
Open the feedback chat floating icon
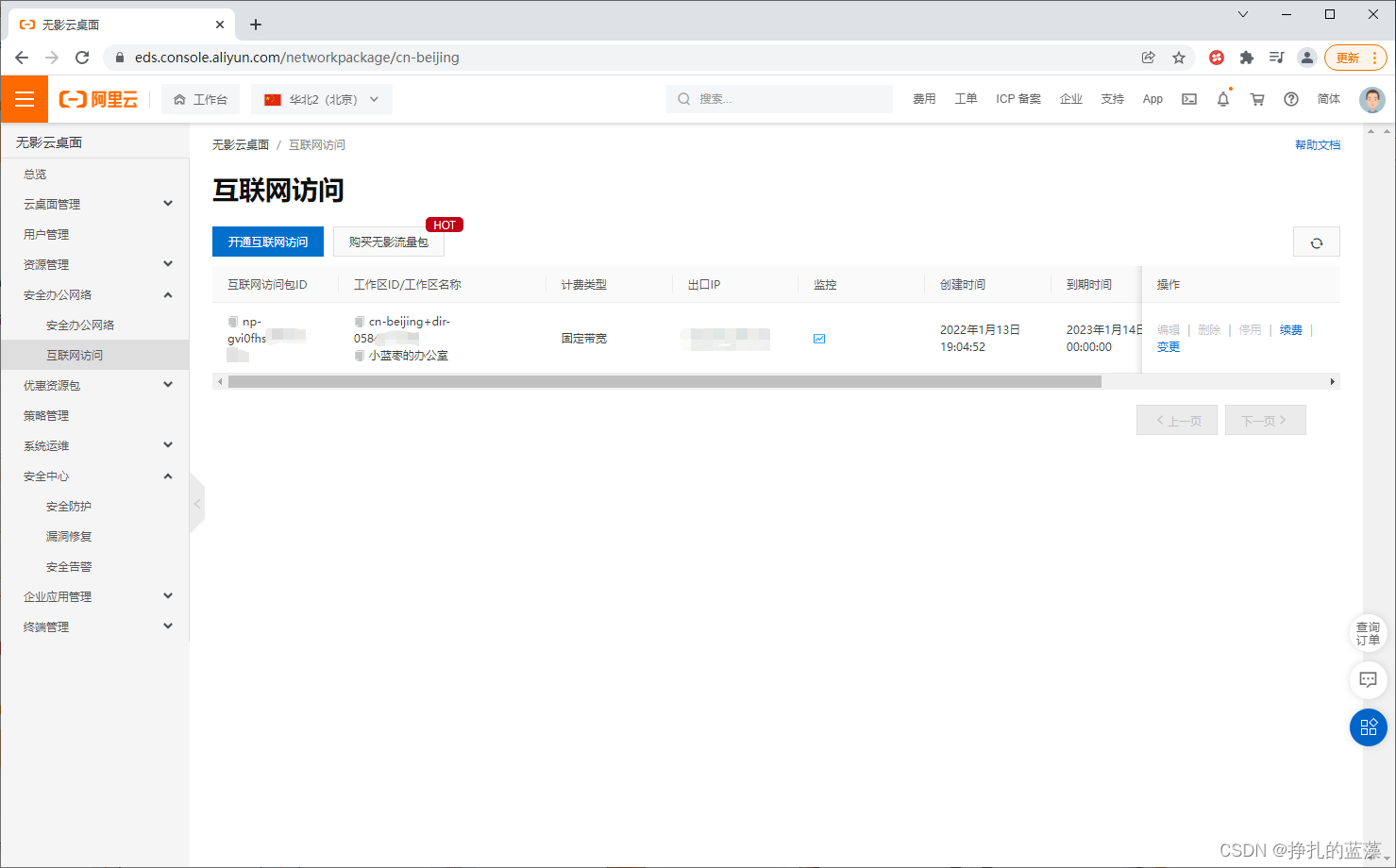coord(1368,680)
